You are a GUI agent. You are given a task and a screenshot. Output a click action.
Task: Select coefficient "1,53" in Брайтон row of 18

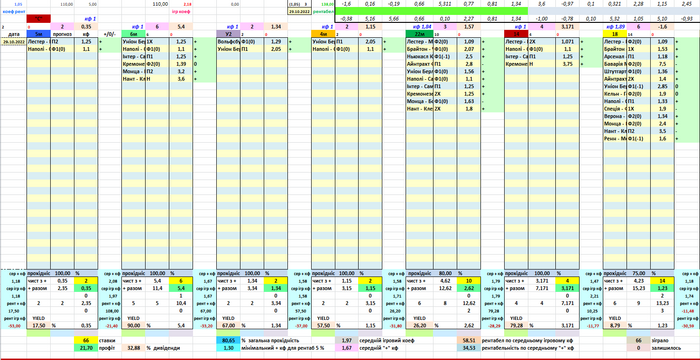(x=662, y=49)
